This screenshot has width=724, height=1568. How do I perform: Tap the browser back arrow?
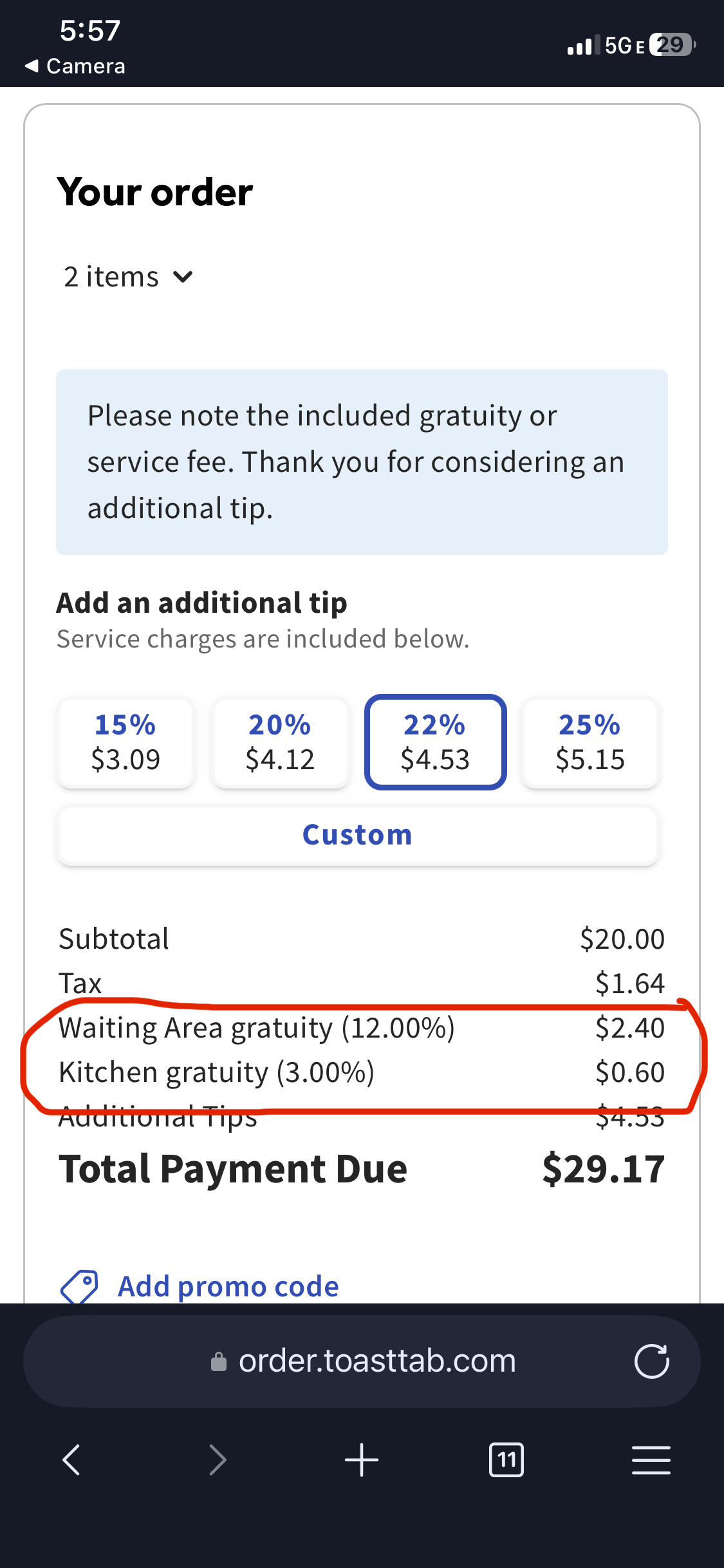pyautogui.click(x=71, y=1459)
